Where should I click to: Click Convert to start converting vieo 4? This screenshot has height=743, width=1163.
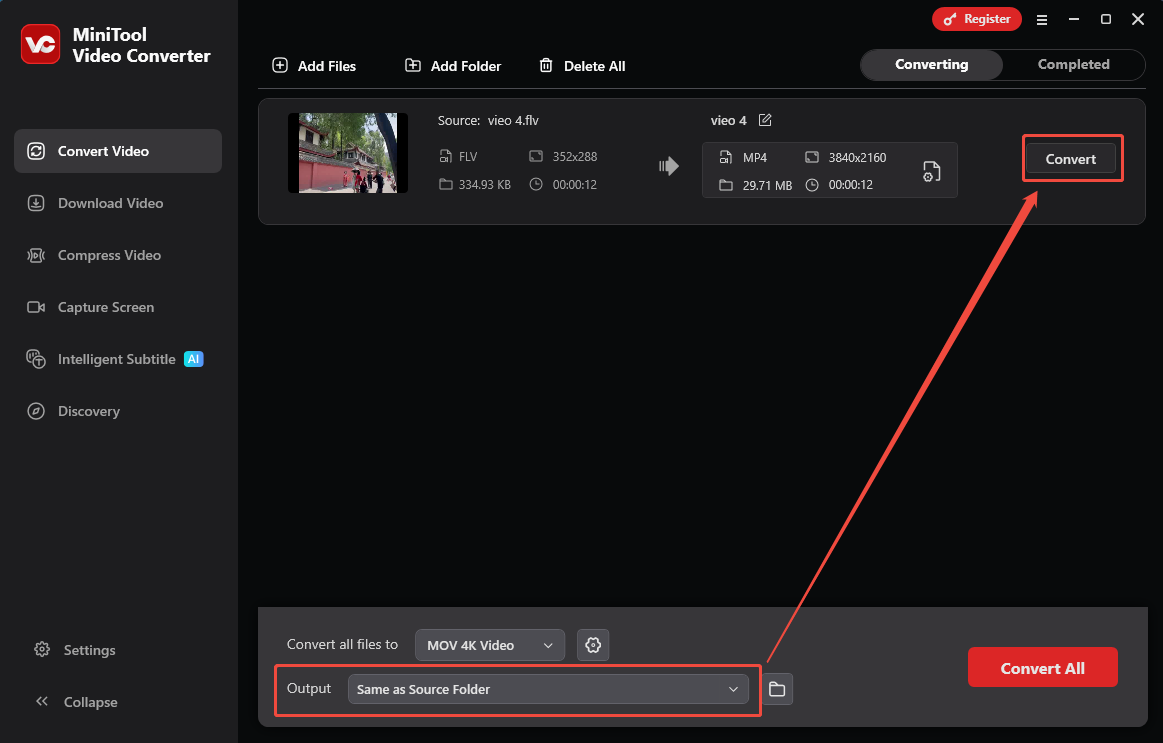coord(1071,158)
